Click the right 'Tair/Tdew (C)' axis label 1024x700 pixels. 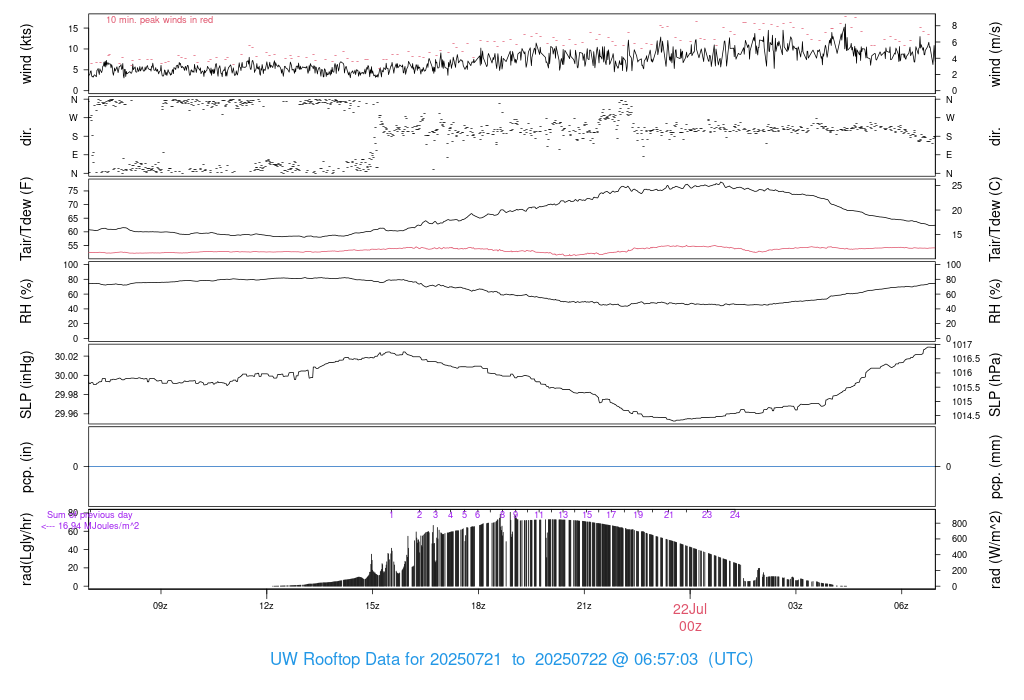tap(995, 219)
